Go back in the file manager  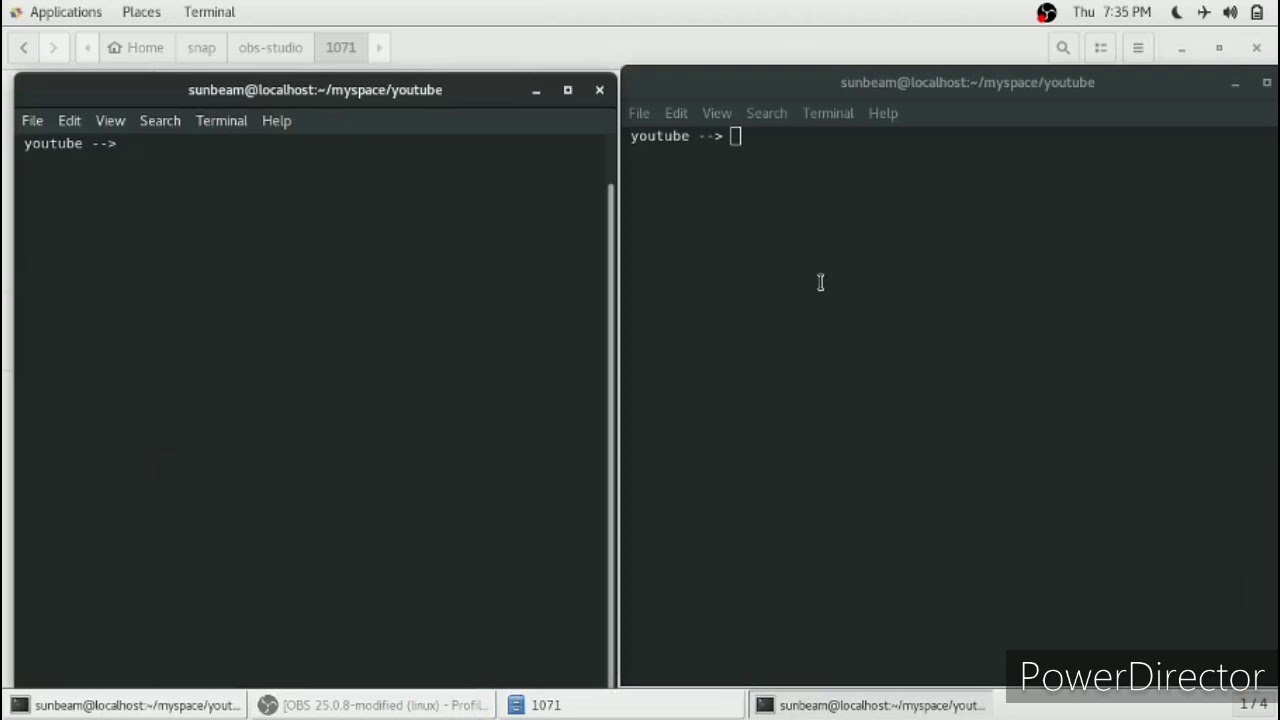[24, 48]
